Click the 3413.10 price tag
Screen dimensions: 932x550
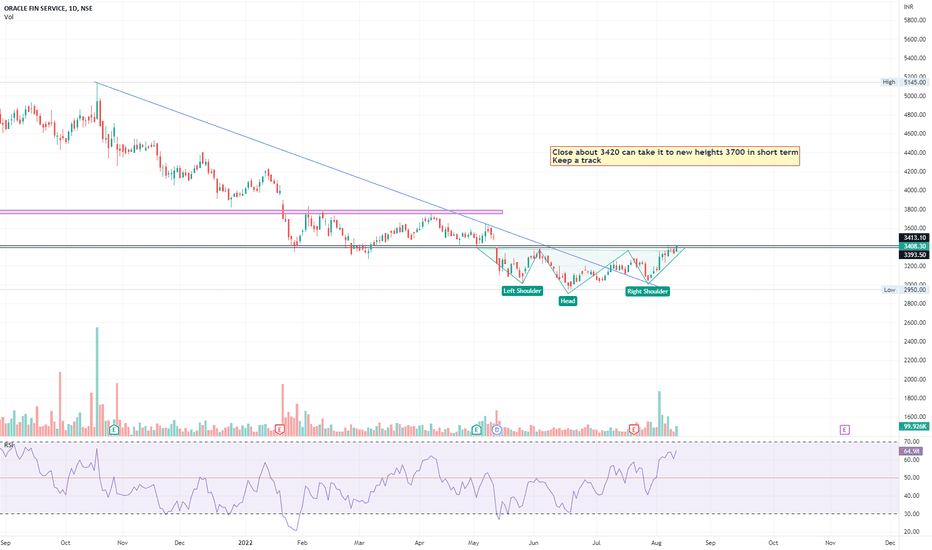click(x=915, y=238)
